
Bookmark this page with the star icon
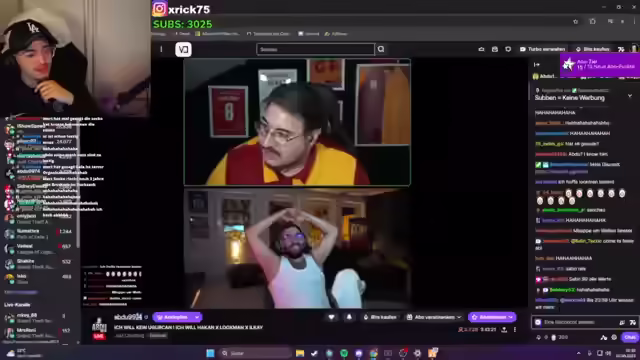576,21
